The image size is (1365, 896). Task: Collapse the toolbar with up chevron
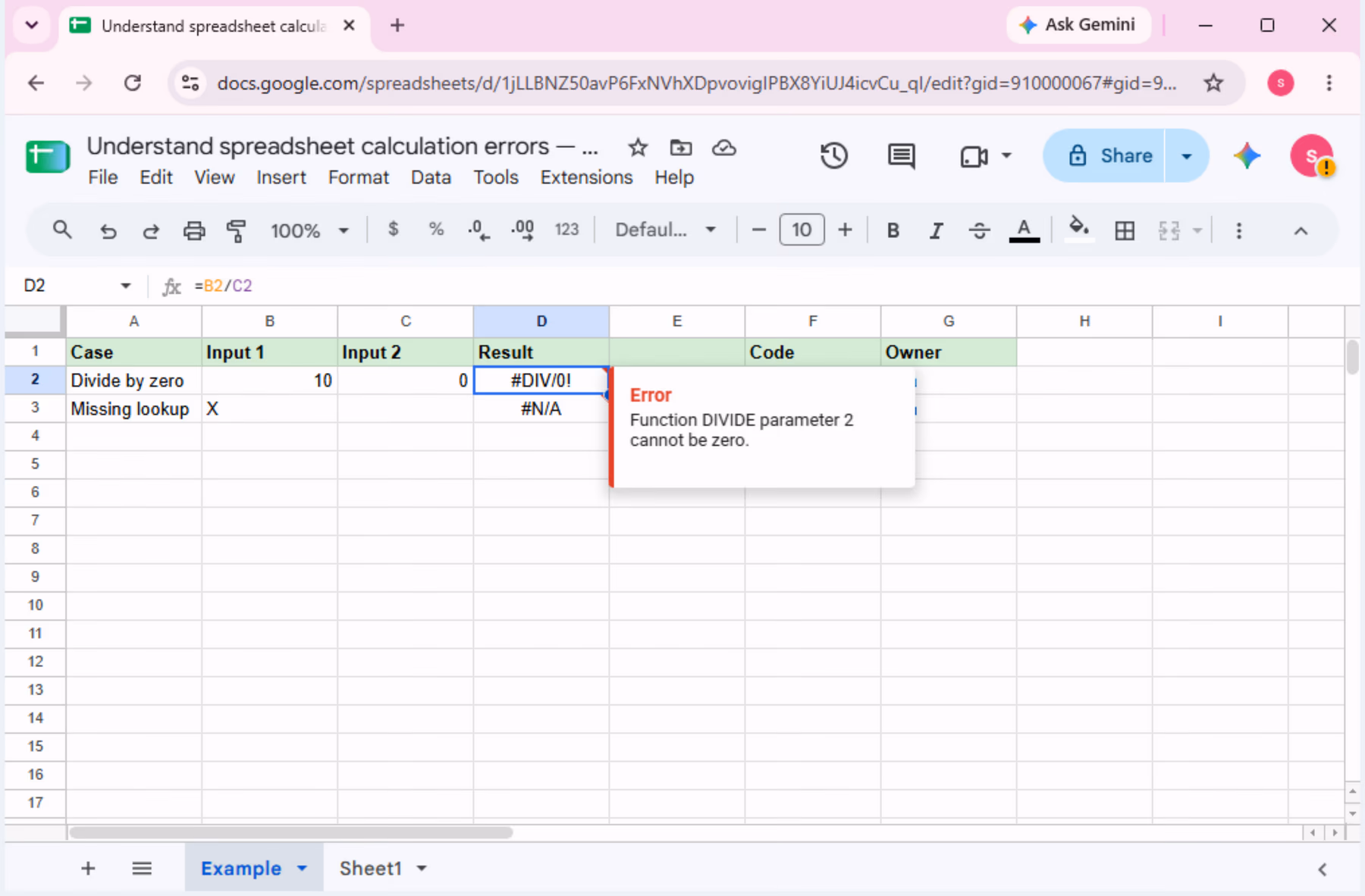[1301, 230]
